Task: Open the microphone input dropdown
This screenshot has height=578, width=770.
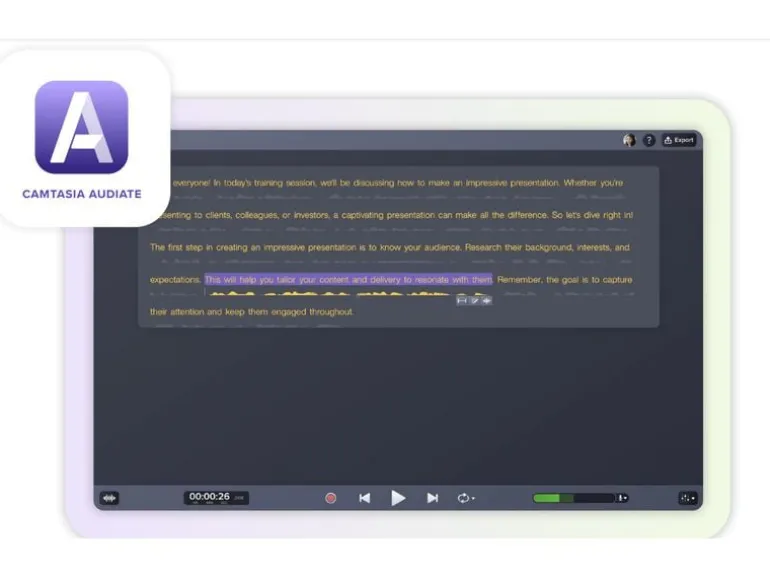Action: (622, 498)
